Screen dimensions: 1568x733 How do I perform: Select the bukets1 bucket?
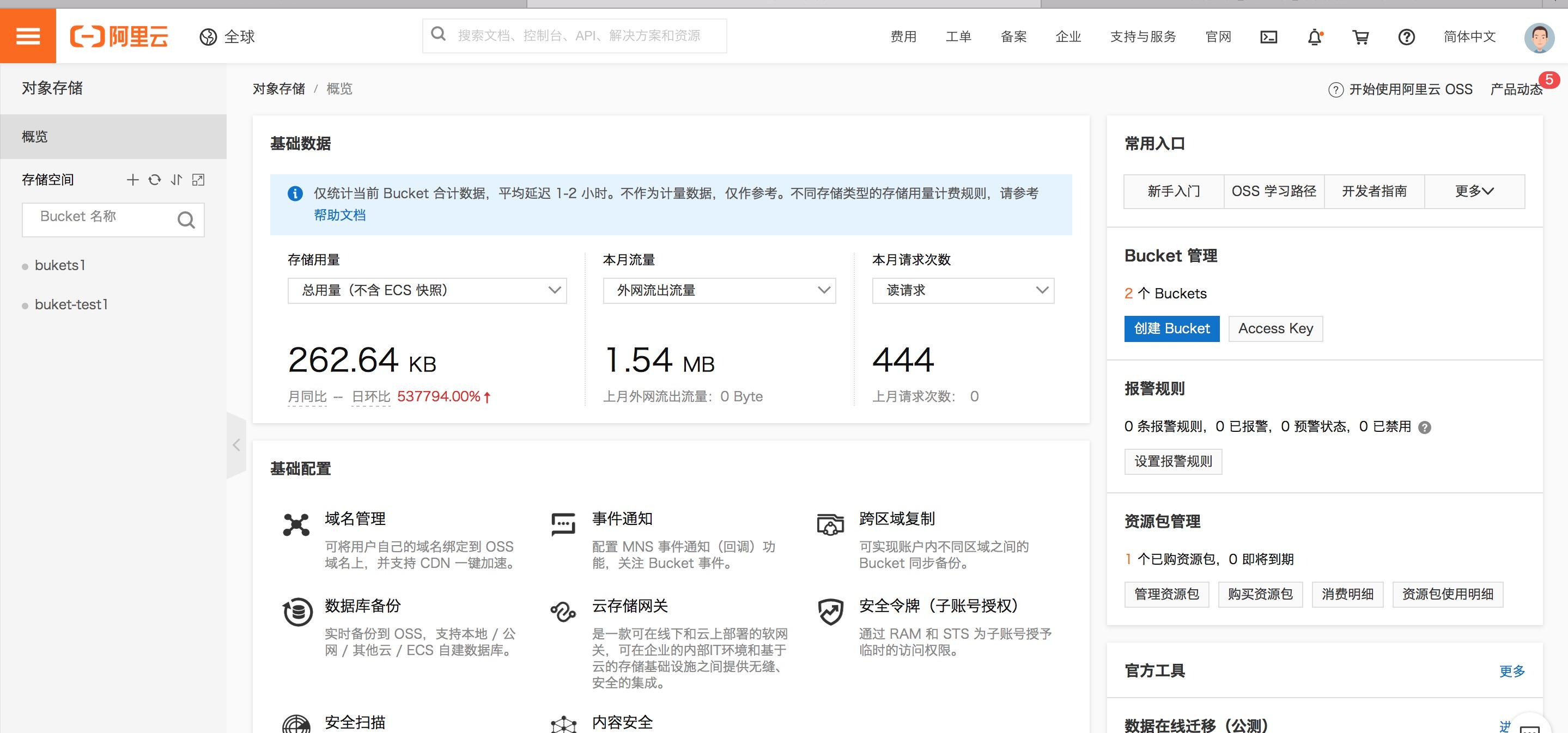59,265
